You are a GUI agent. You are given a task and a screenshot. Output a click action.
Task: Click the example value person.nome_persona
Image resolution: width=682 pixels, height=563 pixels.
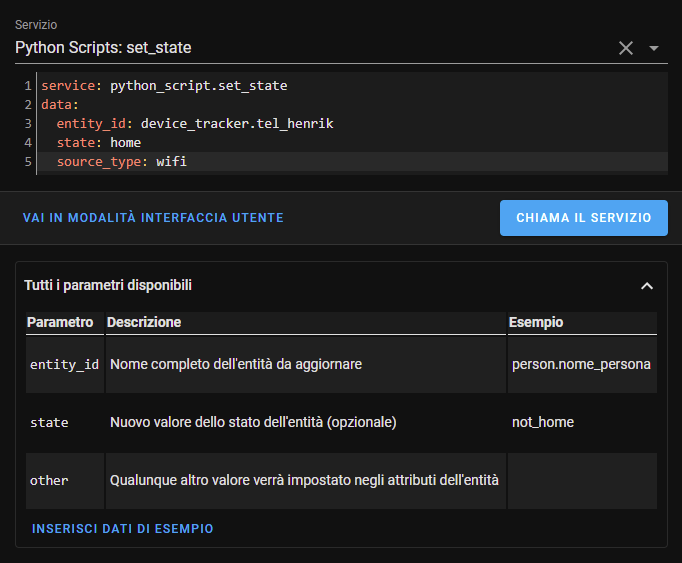(x=581, y=364)
